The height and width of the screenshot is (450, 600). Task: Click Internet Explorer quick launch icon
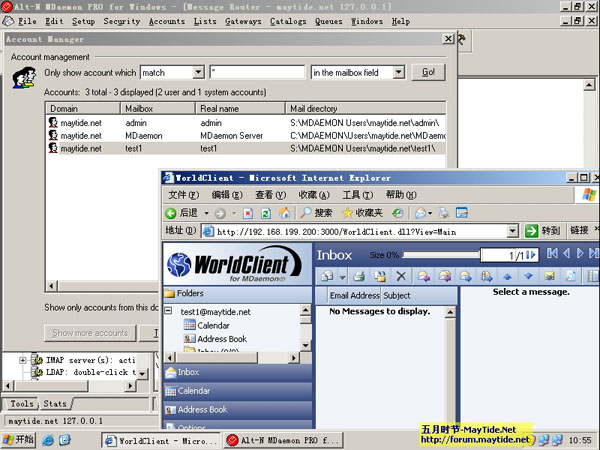coord(47,439)
